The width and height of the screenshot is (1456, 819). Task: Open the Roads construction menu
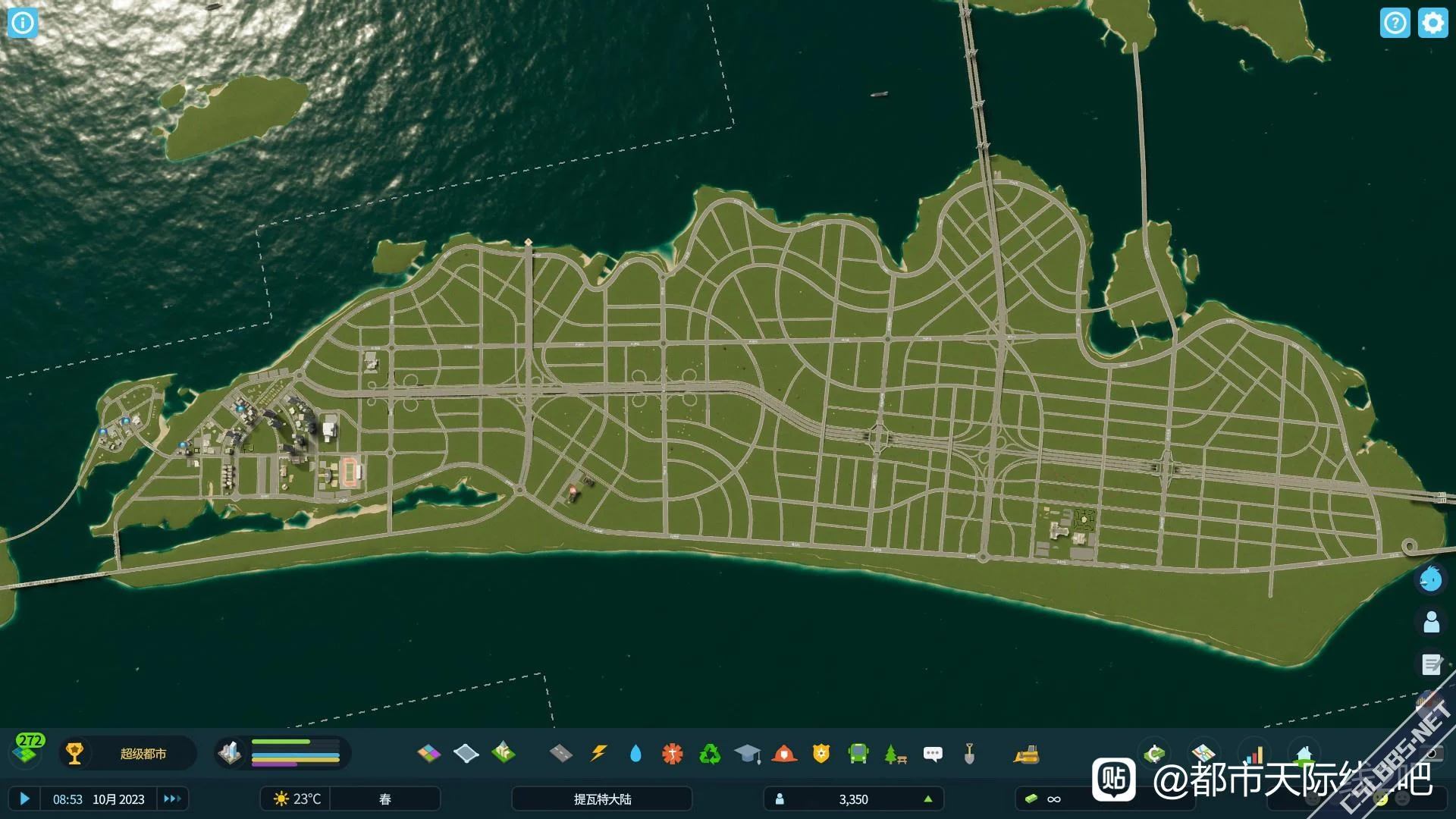click(x=560, y=754)
